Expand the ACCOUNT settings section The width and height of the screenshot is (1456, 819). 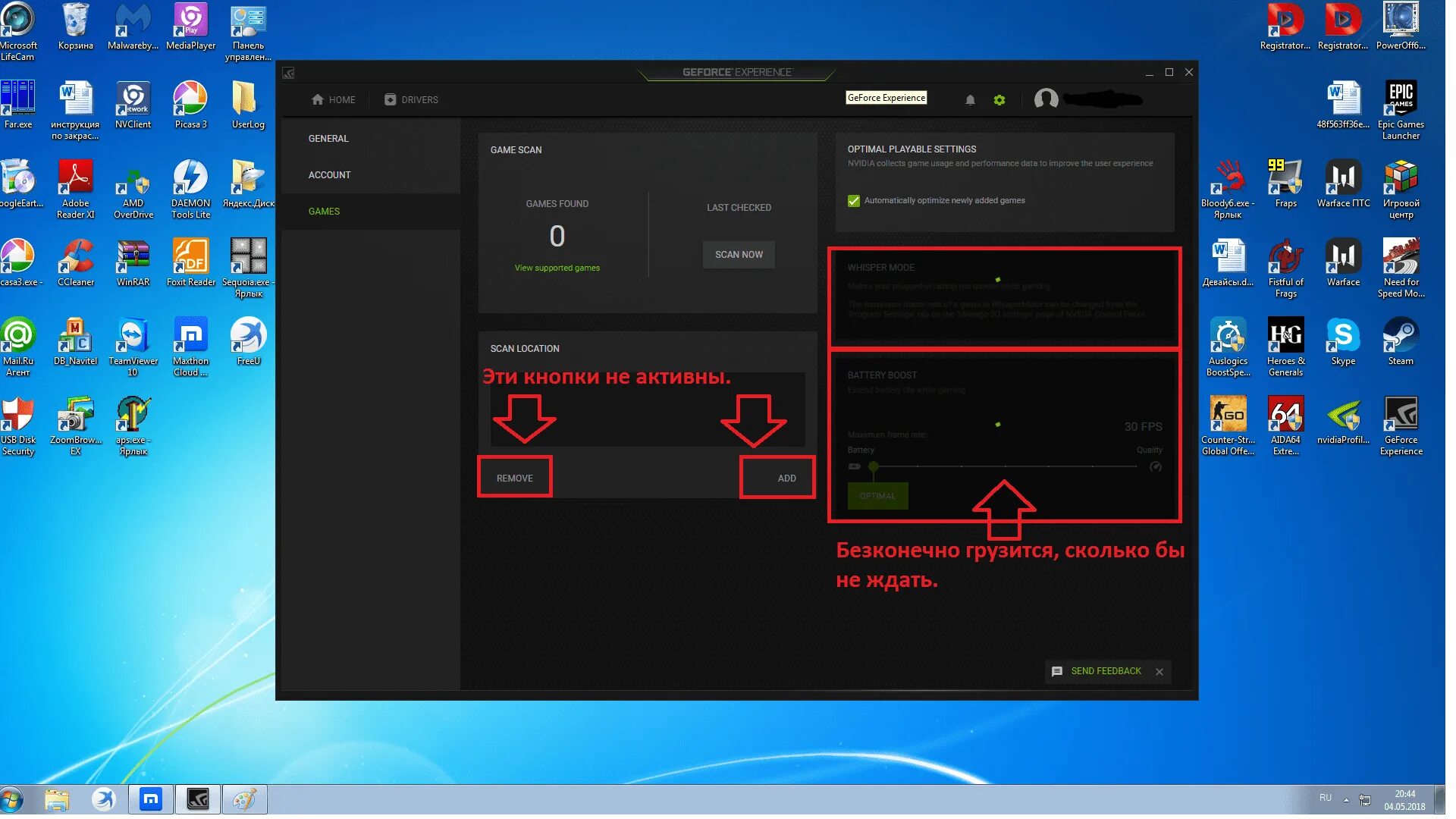click(329, 175)
